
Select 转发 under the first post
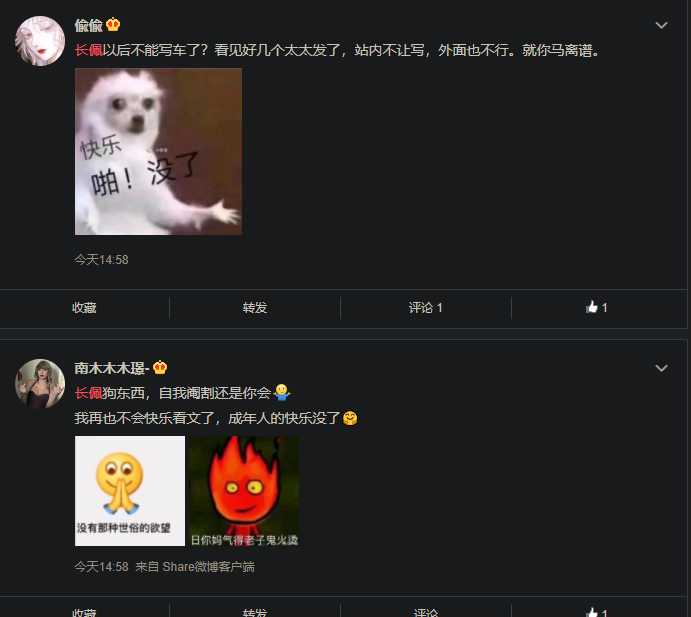click(x=255, y=308)
